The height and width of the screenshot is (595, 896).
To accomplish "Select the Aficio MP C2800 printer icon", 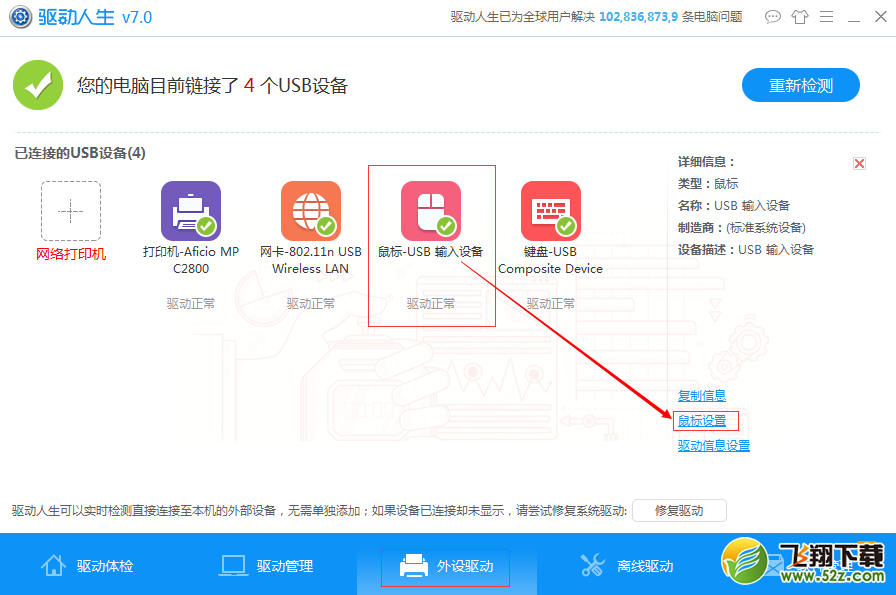I will pyautogui.click(x=191, y=211).
